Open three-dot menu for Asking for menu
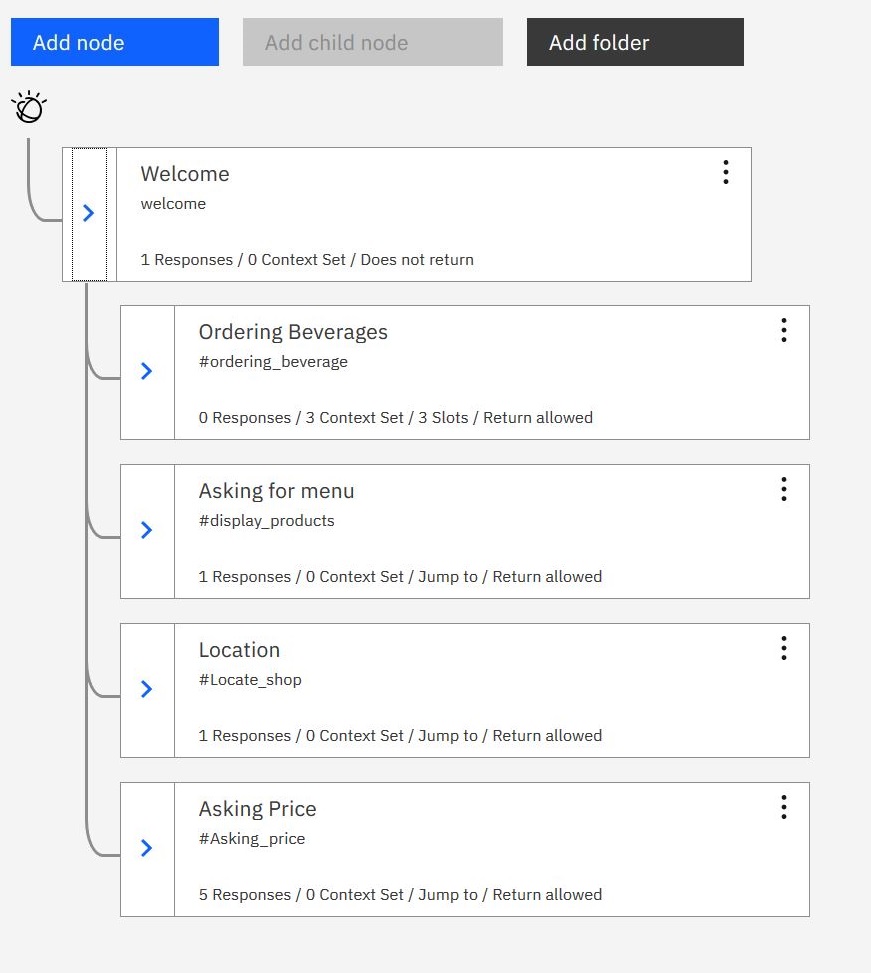Viewport: 871px width, 973px height. click(784, 489)
